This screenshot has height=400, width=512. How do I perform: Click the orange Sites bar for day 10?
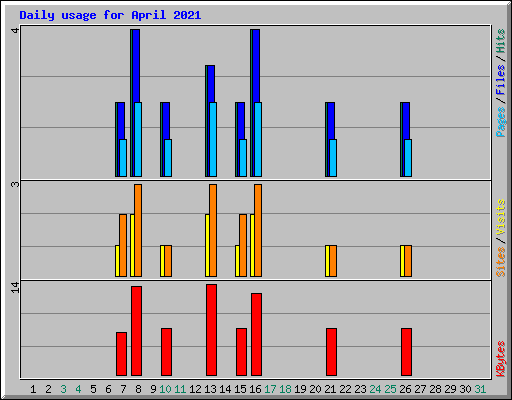tap(168, 261)
